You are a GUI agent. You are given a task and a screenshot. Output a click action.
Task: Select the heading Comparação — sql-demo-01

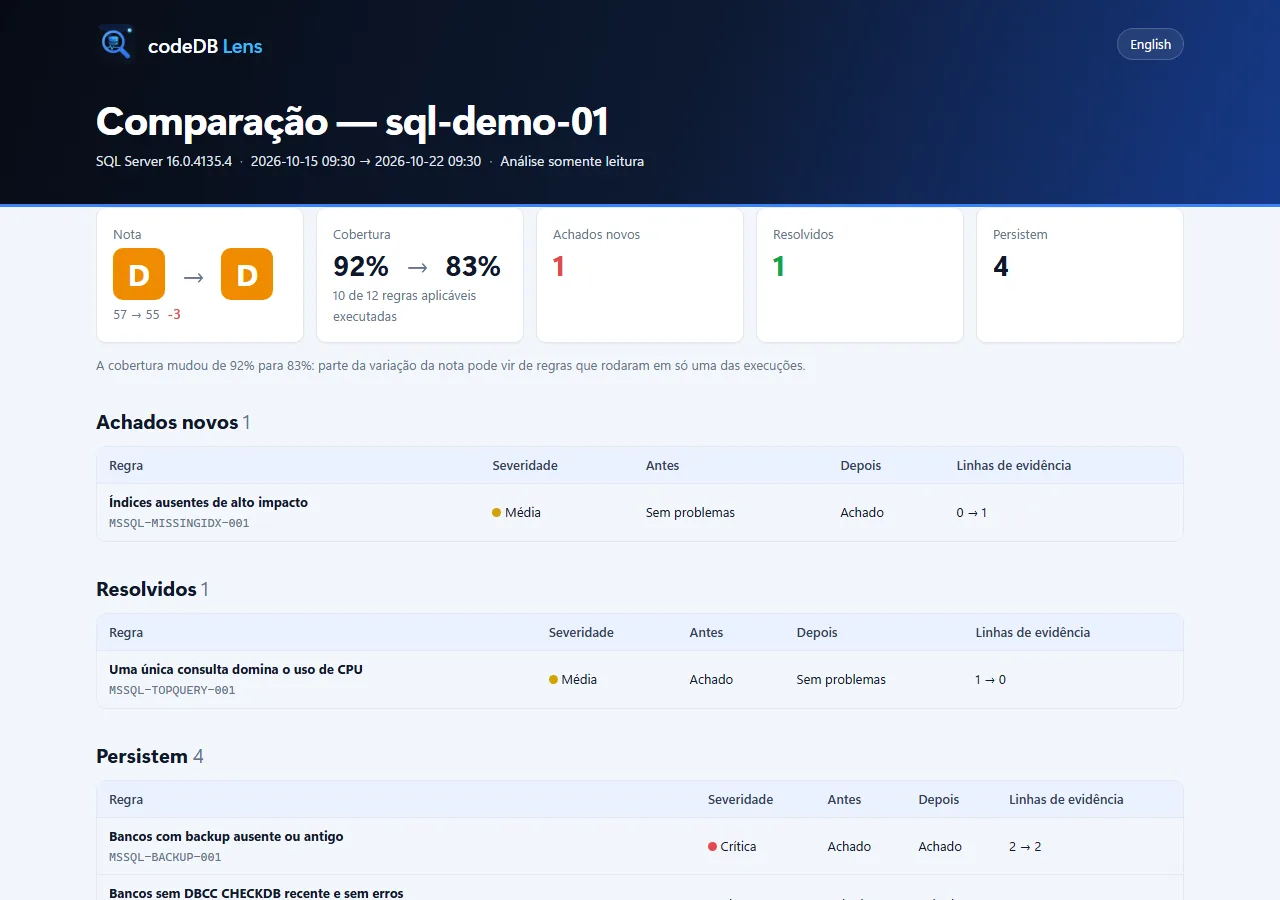pyautogui.click(x=352, y=121)
